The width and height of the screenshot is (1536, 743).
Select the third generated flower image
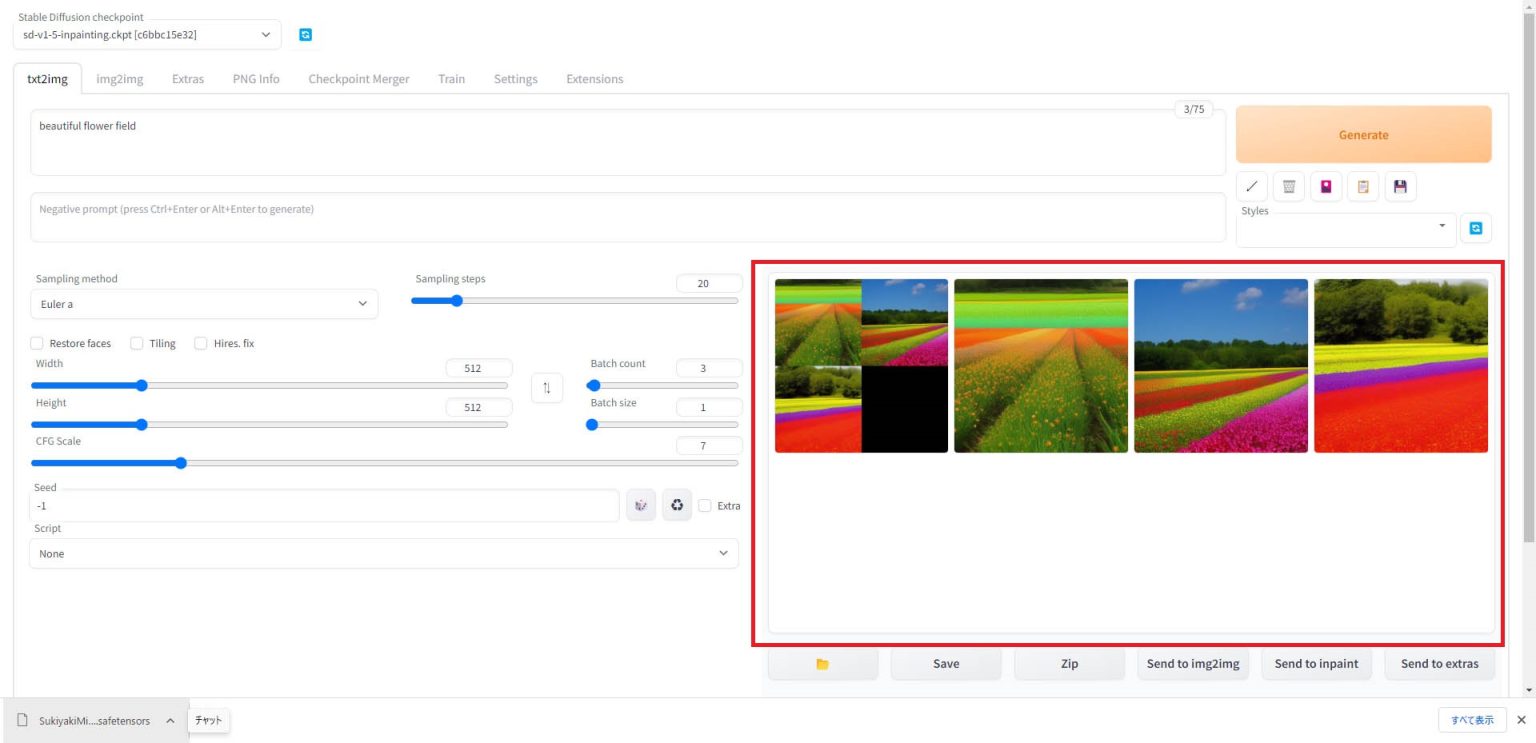point(1221,364)
